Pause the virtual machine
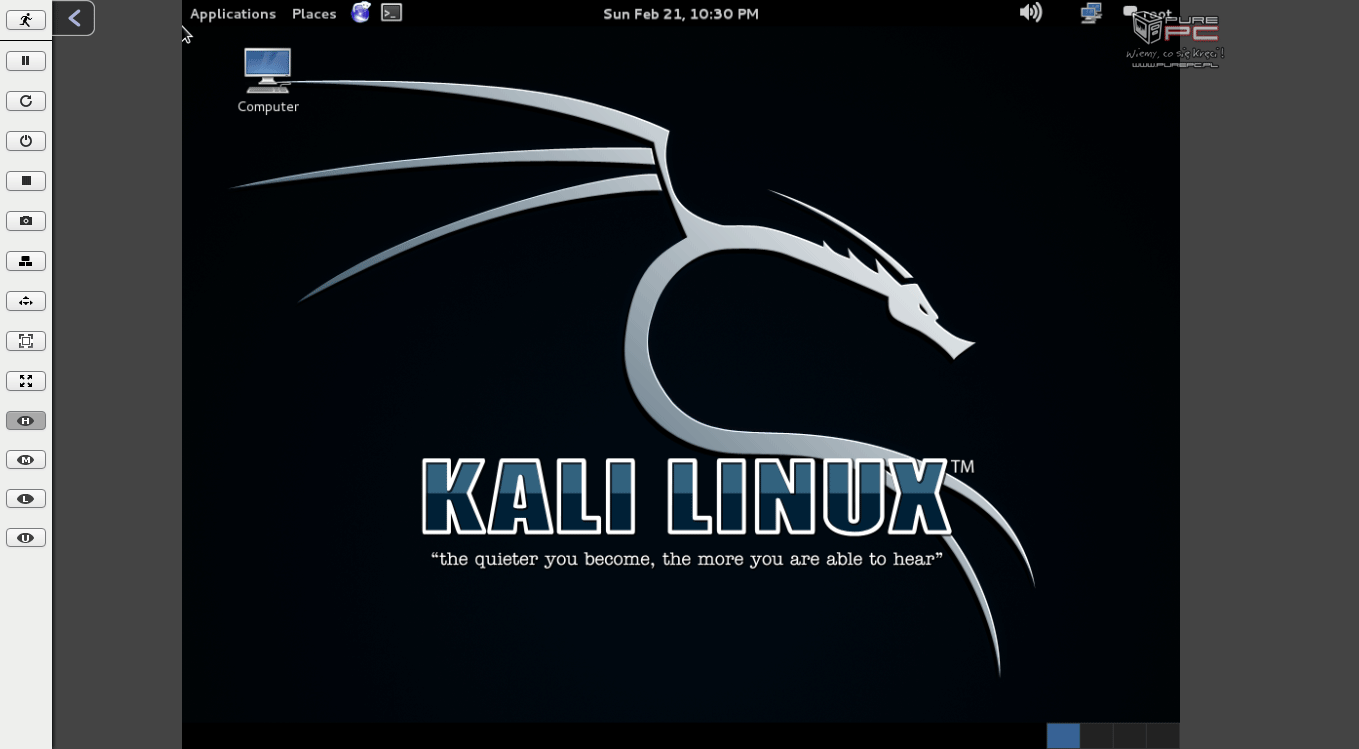 pos(26,60)
